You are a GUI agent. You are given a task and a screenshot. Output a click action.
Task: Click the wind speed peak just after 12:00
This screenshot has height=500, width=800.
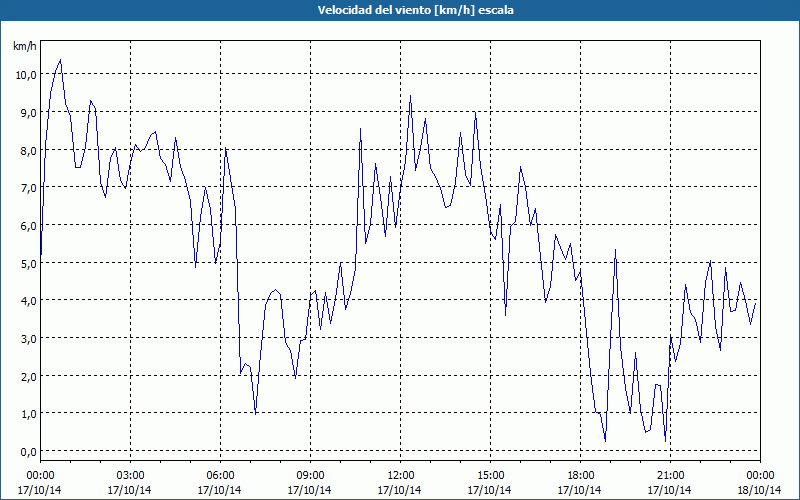410,96
